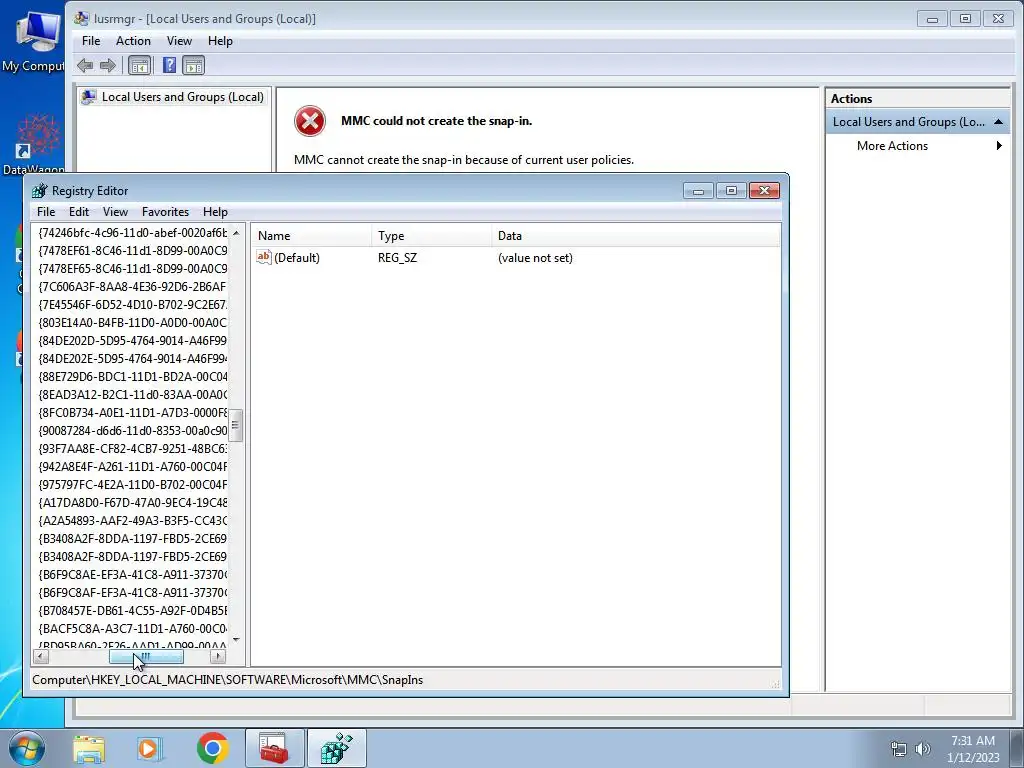Click the horizontal scroll-left arrow in registry tree
This screenshot has width=1024, height=768.
click(40, 656)
